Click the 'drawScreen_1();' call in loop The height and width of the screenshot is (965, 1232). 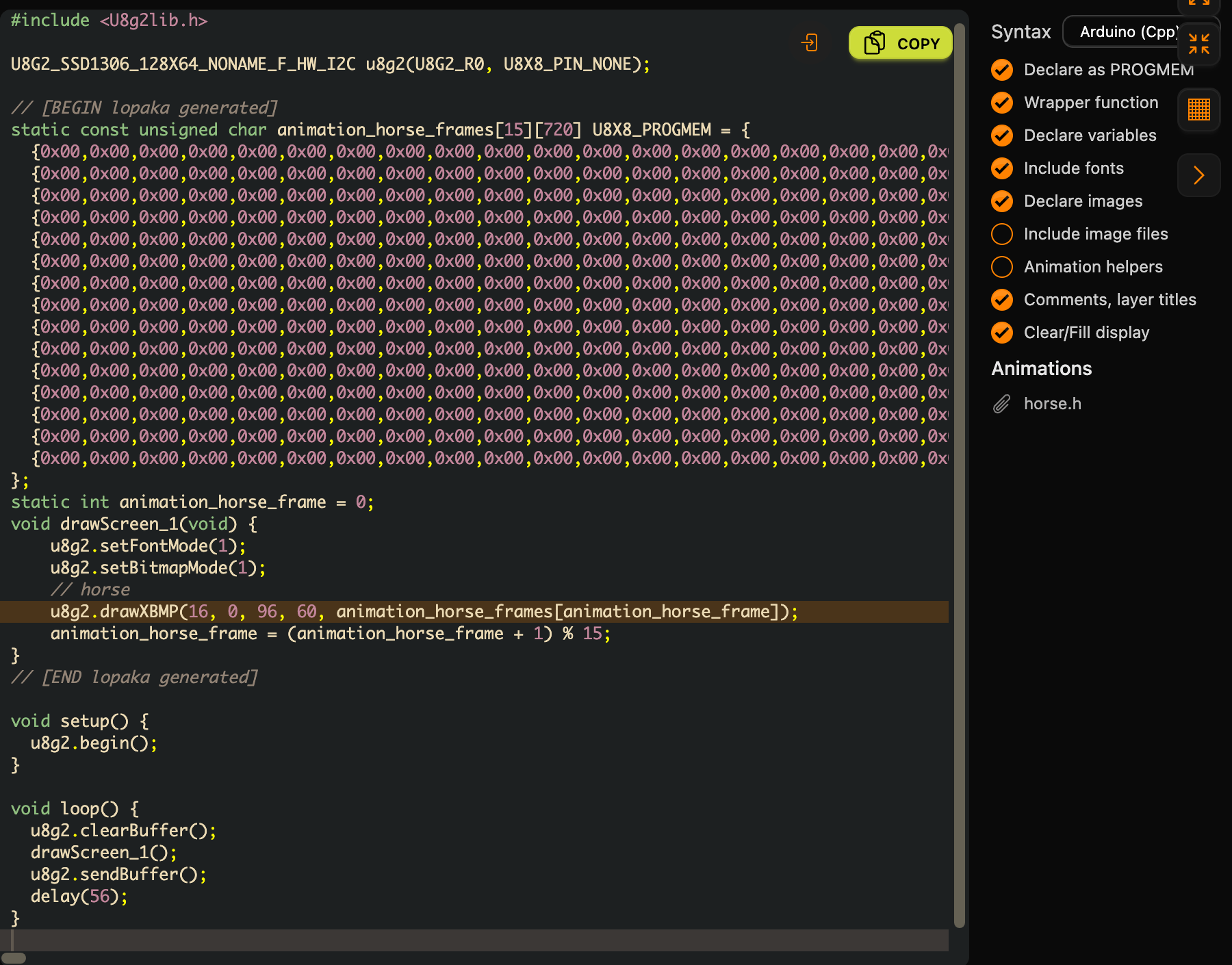(104, 853)
